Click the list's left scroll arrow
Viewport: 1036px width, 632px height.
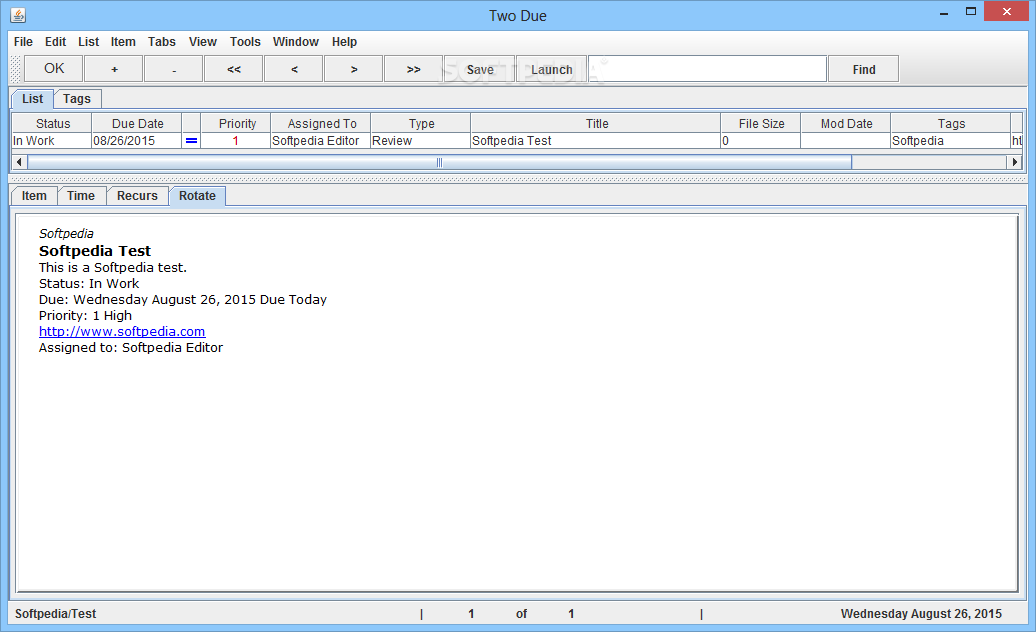pos(19,162)
